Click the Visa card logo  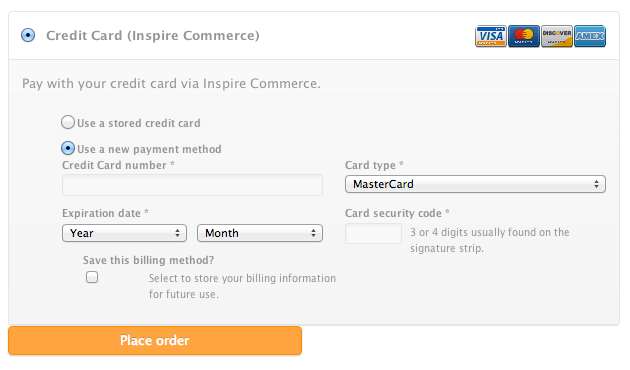tap(491, 36)
